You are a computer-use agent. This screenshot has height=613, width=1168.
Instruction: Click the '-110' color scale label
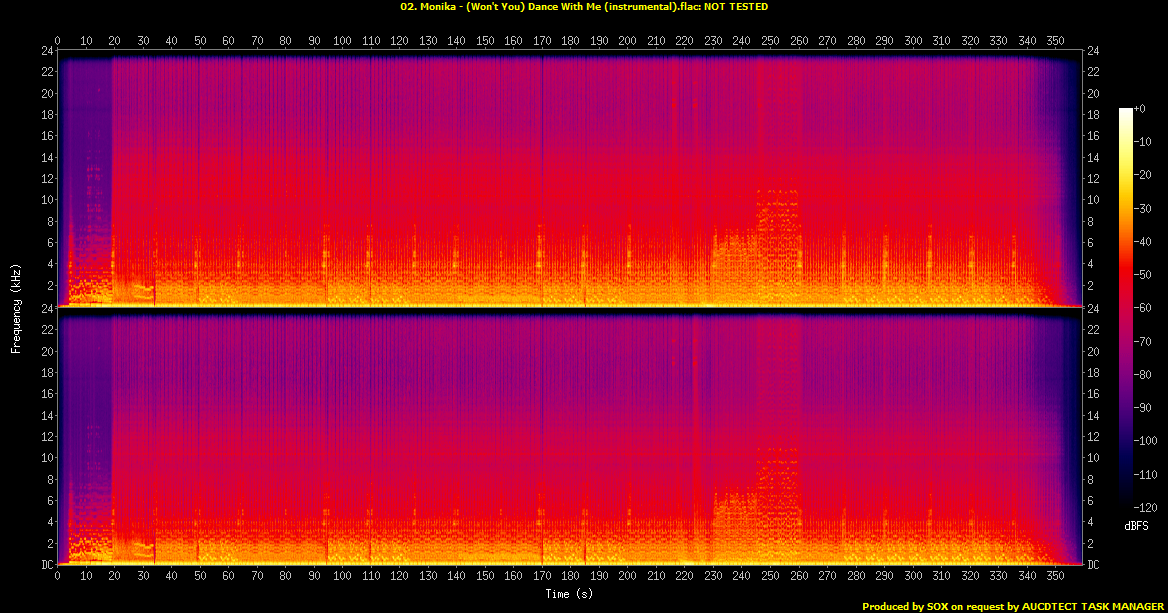1146,474
